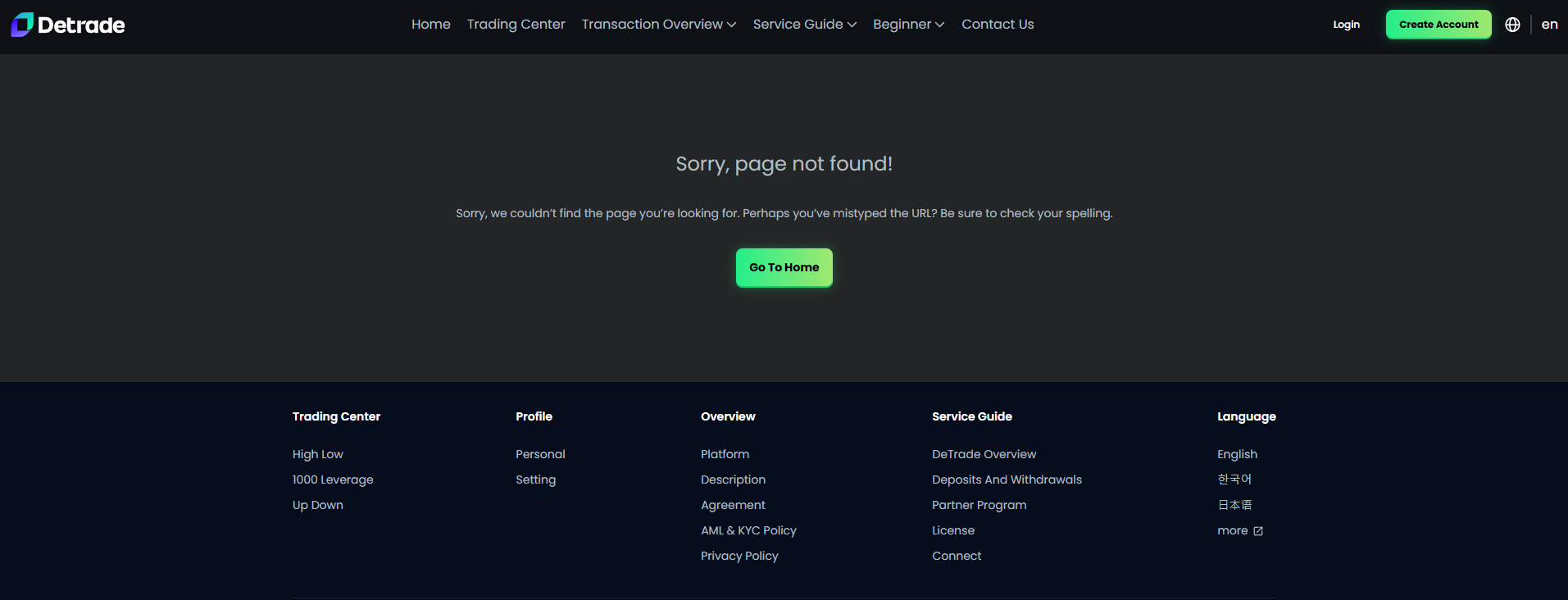Open Deposits And Withdrawals link

[x=1007, y=480]
